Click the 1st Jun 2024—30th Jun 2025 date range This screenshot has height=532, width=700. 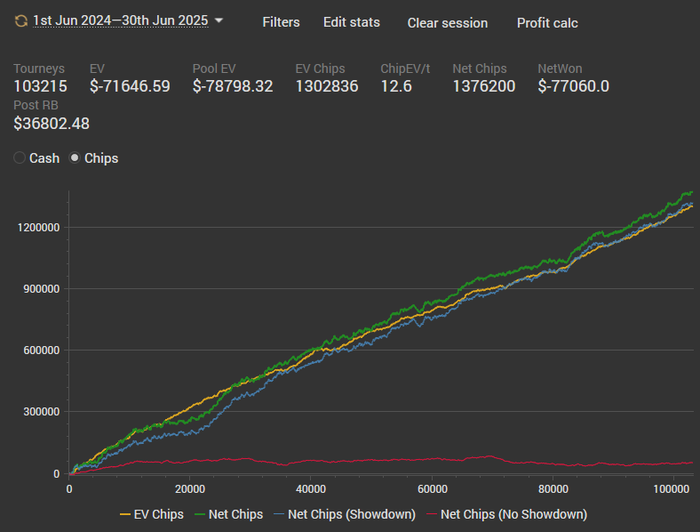[121, 21]
